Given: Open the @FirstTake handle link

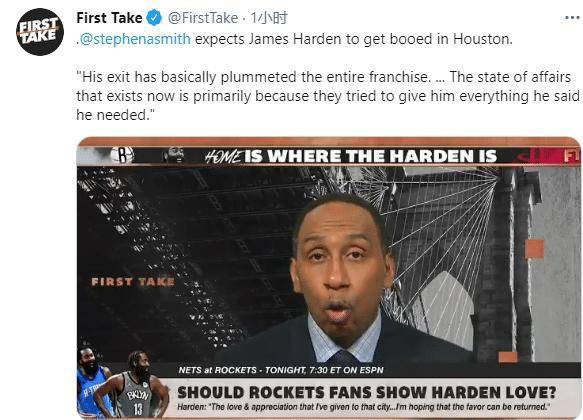Looking at the screenshot, I should (203, 18).
